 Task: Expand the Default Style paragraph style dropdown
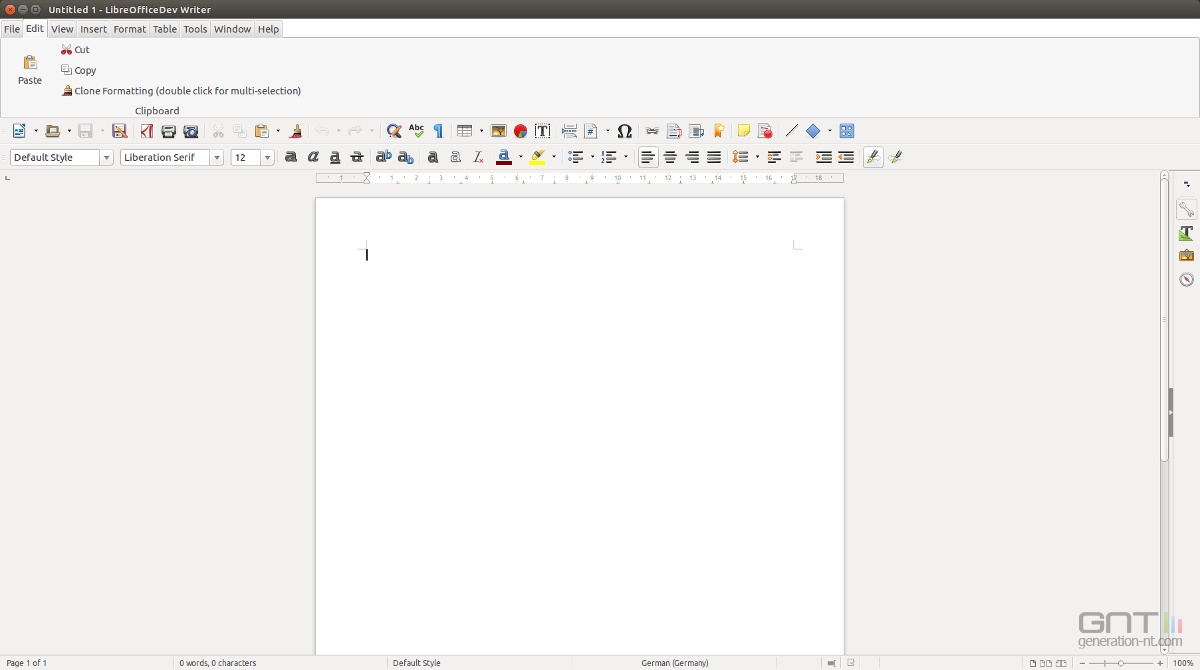(106, 157)
